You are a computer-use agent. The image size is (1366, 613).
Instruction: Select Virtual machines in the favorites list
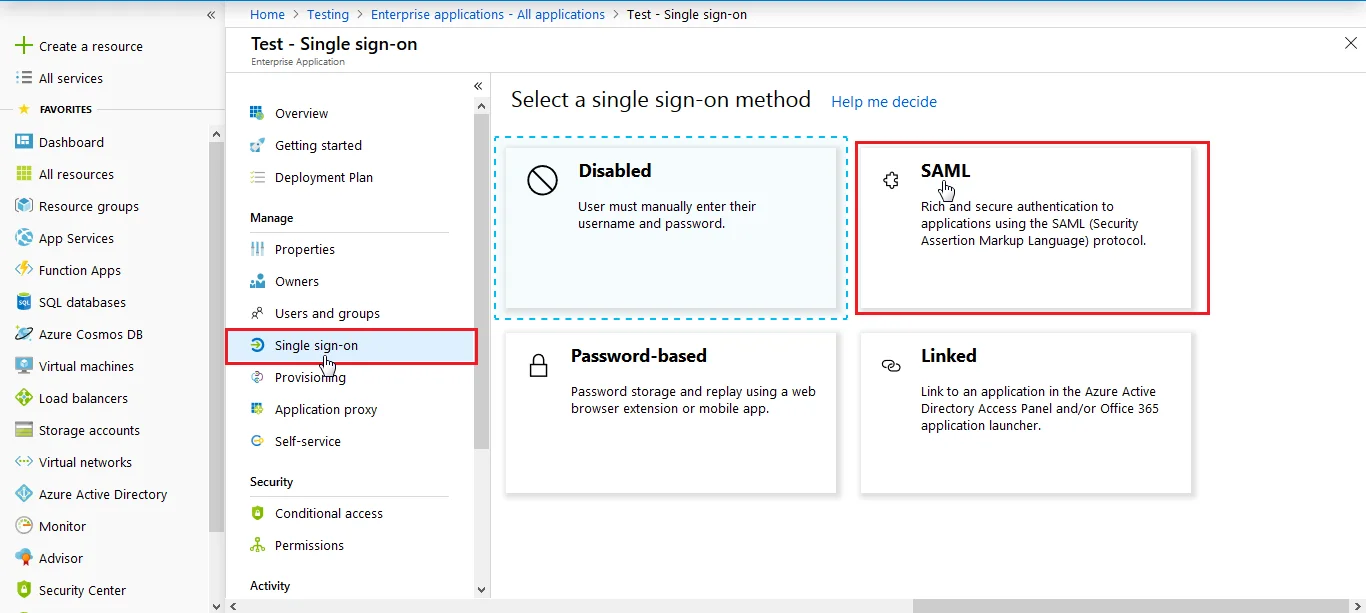click(x=85, y=366)
